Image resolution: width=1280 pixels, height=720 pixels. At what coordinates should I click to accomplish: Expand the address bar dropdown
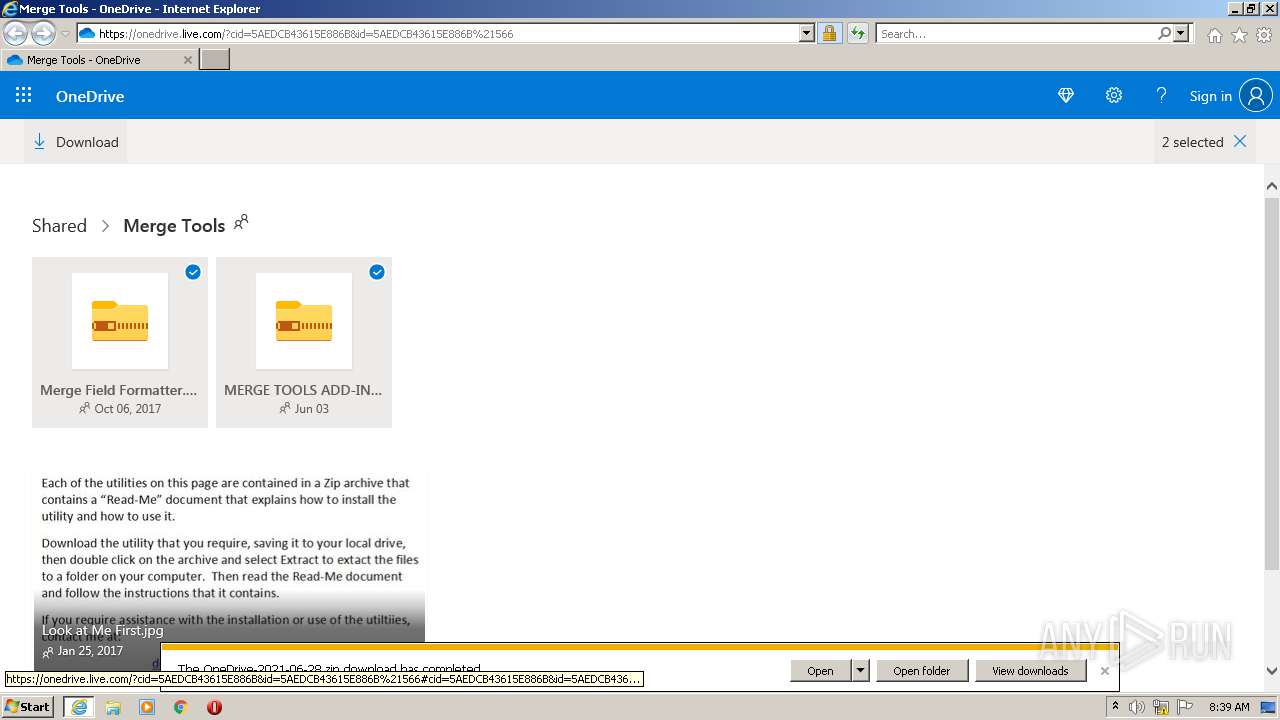point(807,33)
